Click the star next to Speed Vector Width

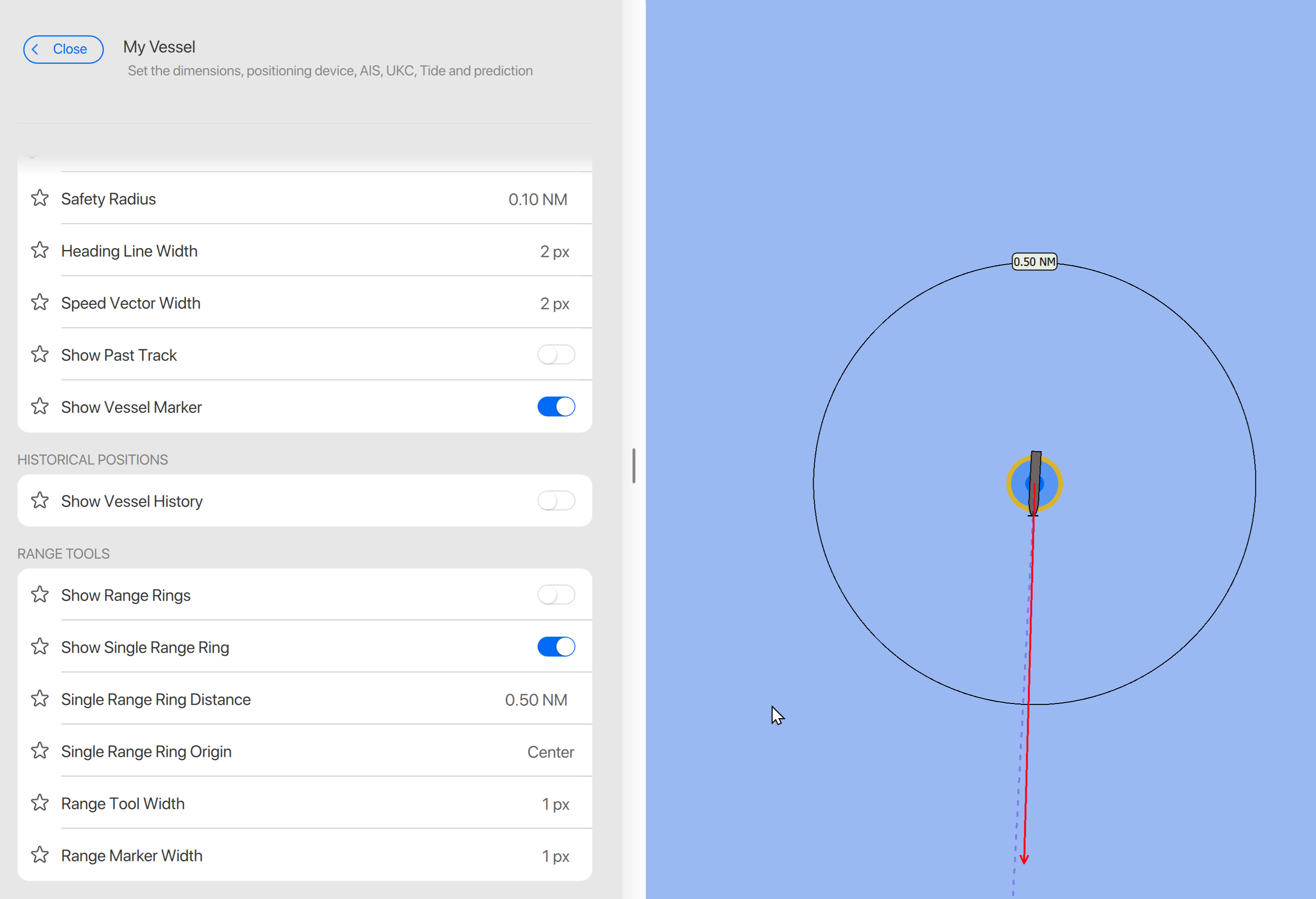coord(40,303)
